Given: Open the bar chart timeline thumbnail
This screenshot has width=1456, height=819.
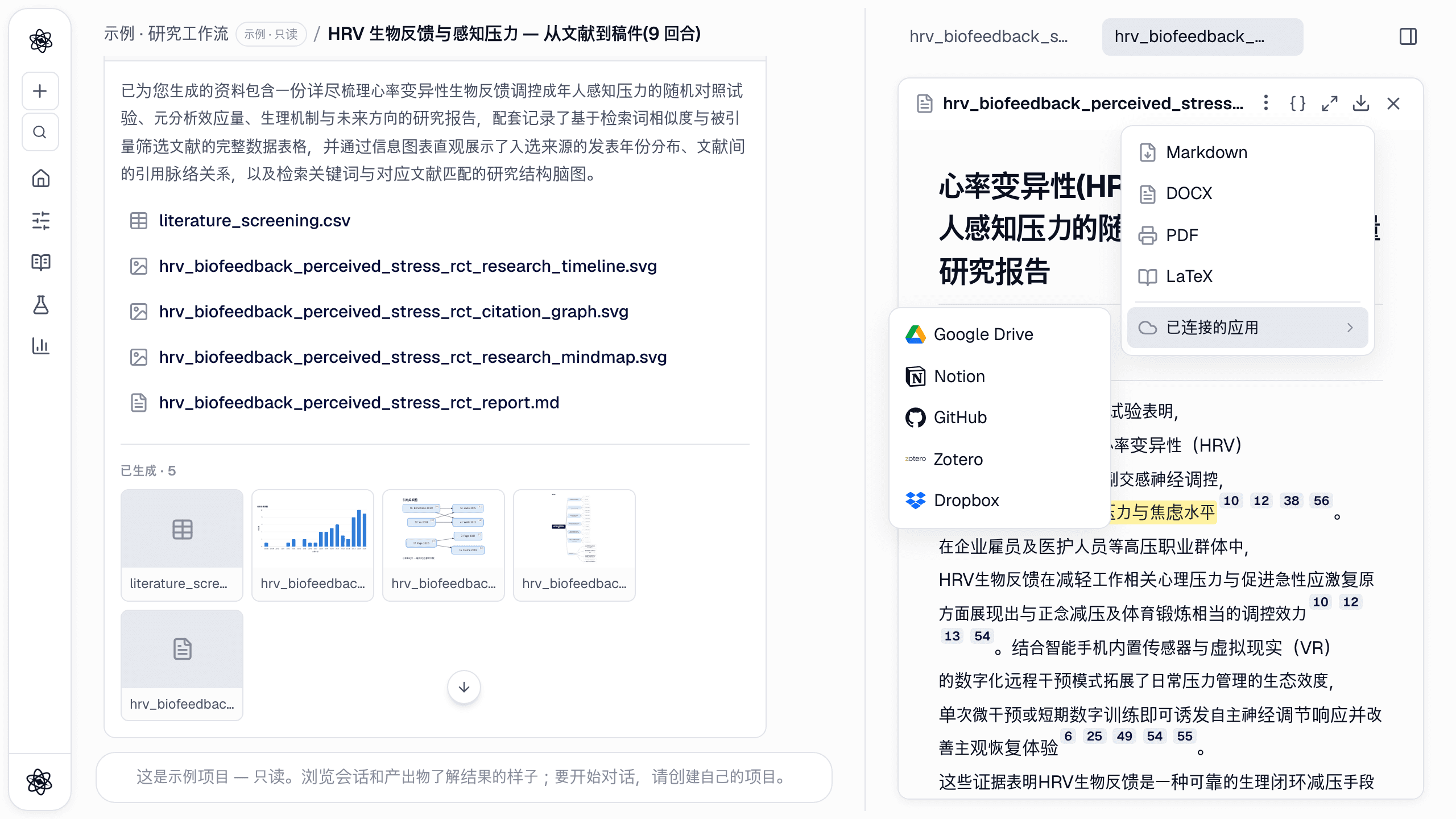Looking at the screenshot, I should pyautogui.click(x=313, y=545).
